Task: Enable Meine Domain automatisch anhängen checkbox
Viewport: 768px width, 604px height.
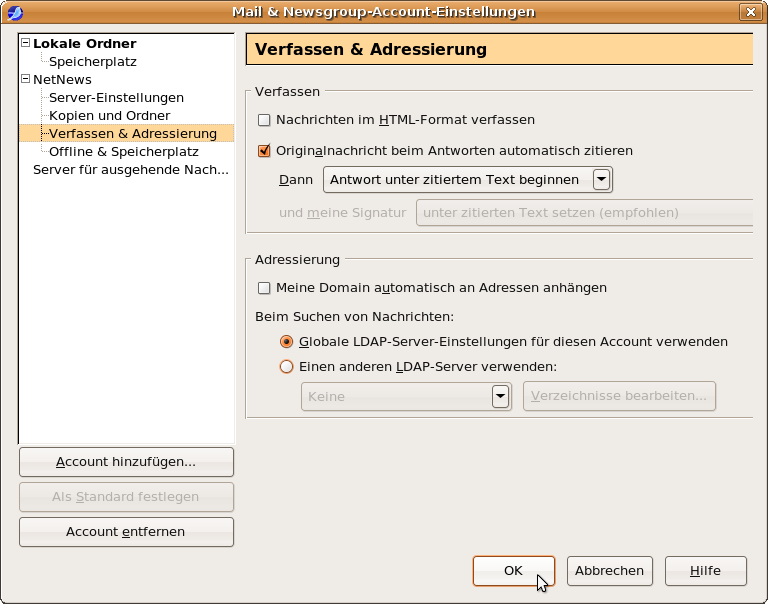Action: tap(264, 288)
